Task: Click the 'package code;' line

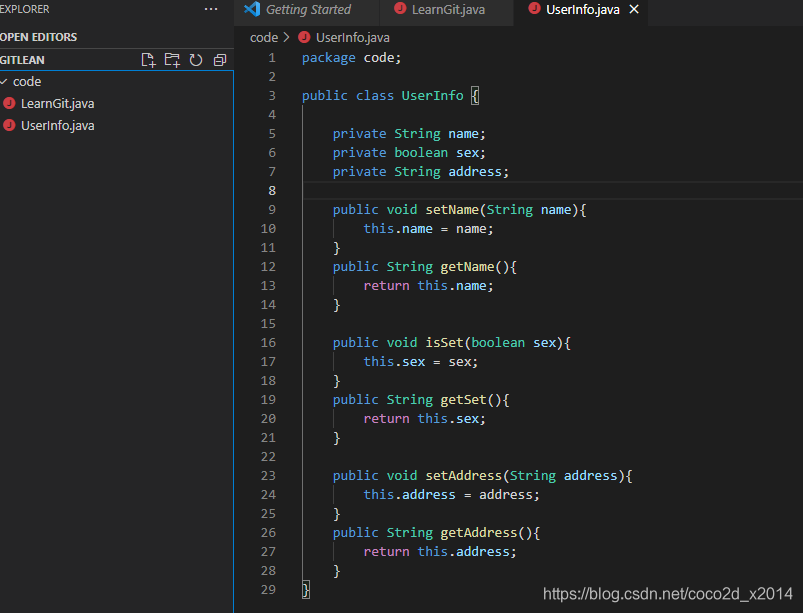Action: [x=351, y=58]
